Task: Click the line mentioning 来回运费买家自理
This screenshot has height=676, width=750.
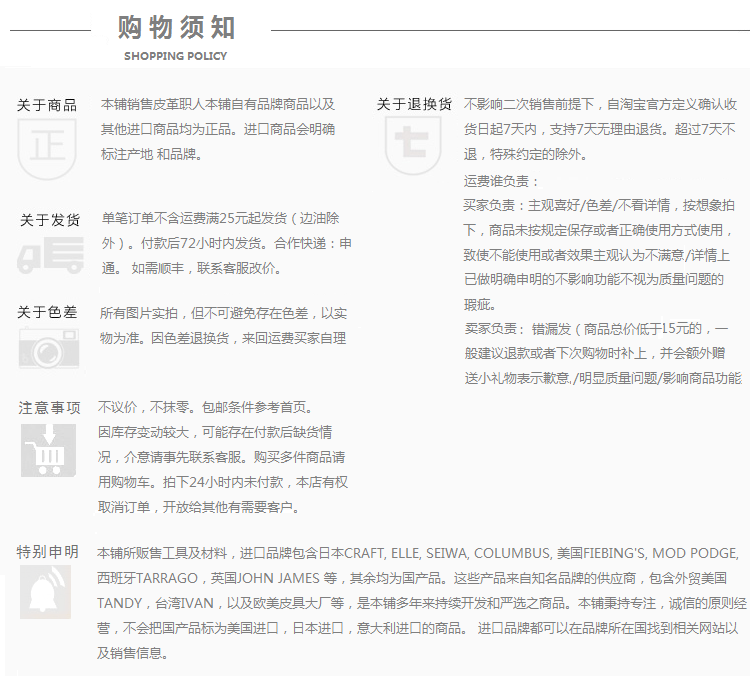Action: point(223,338)
